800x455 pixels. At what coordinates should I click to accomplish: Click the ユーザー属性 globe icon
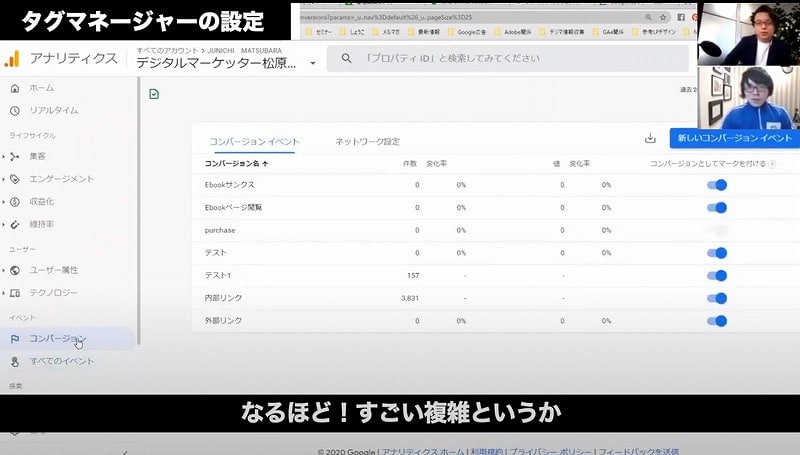15,270
